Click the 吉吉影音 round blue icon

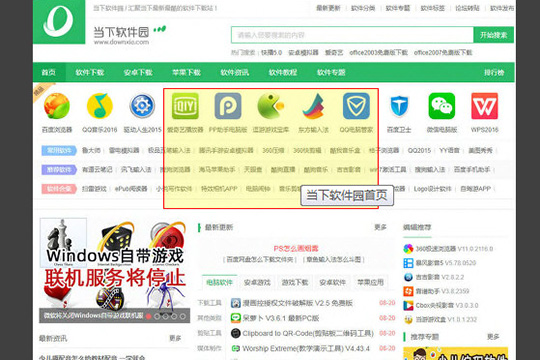(408, 277)
